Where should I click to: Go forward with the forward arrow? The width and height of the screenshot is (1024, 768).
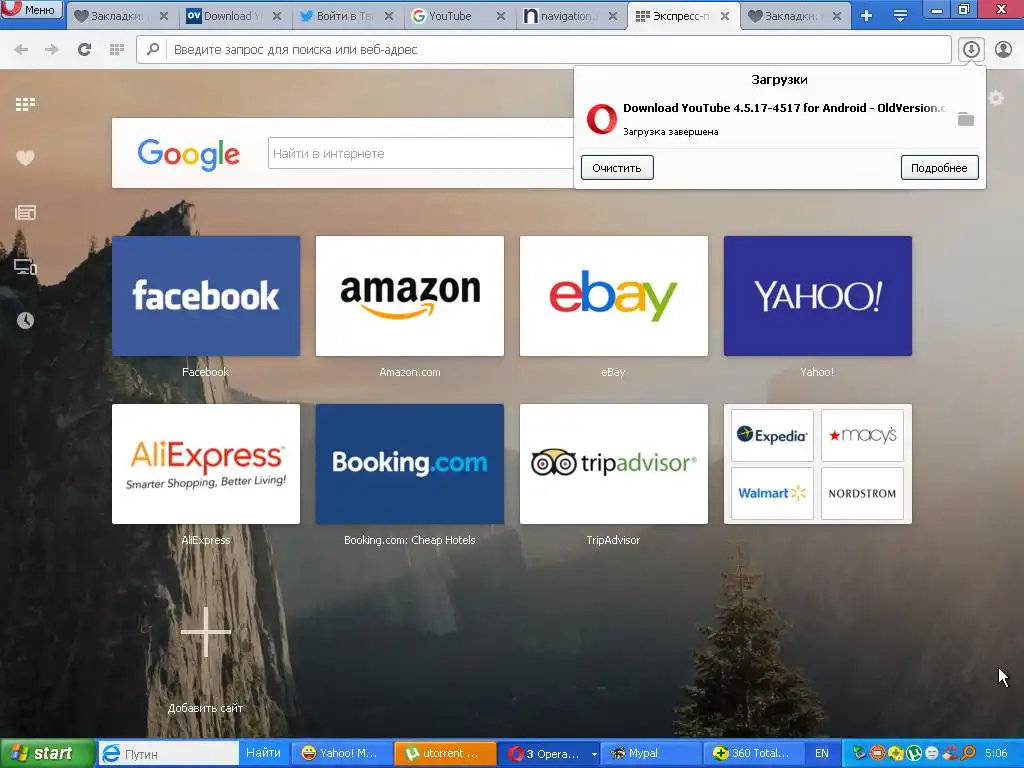[52, 50]
